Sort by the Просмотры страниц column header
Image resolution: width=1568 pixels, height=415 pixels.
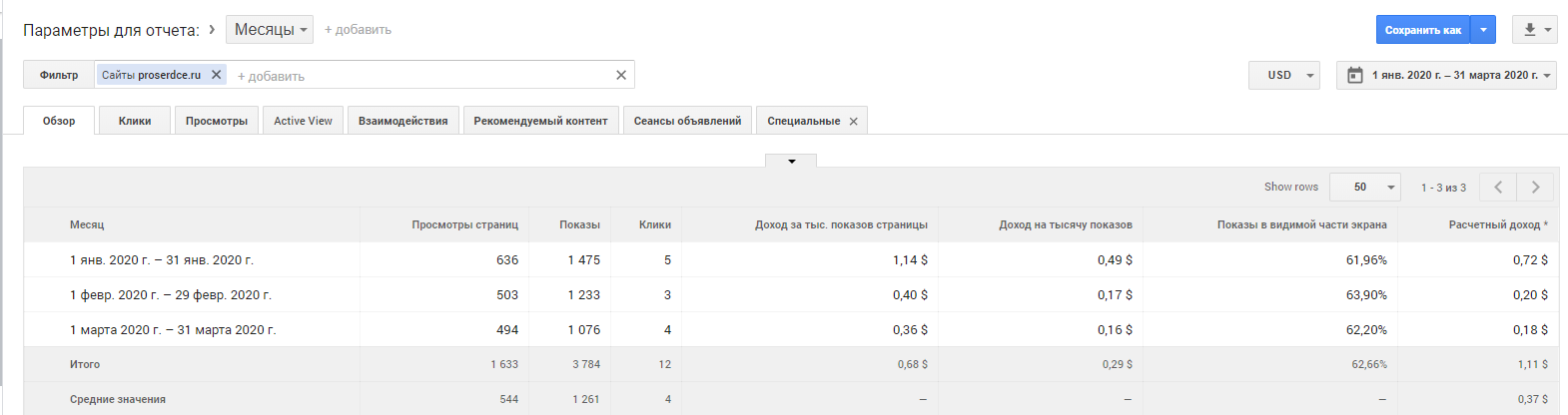tap(464, 224)
